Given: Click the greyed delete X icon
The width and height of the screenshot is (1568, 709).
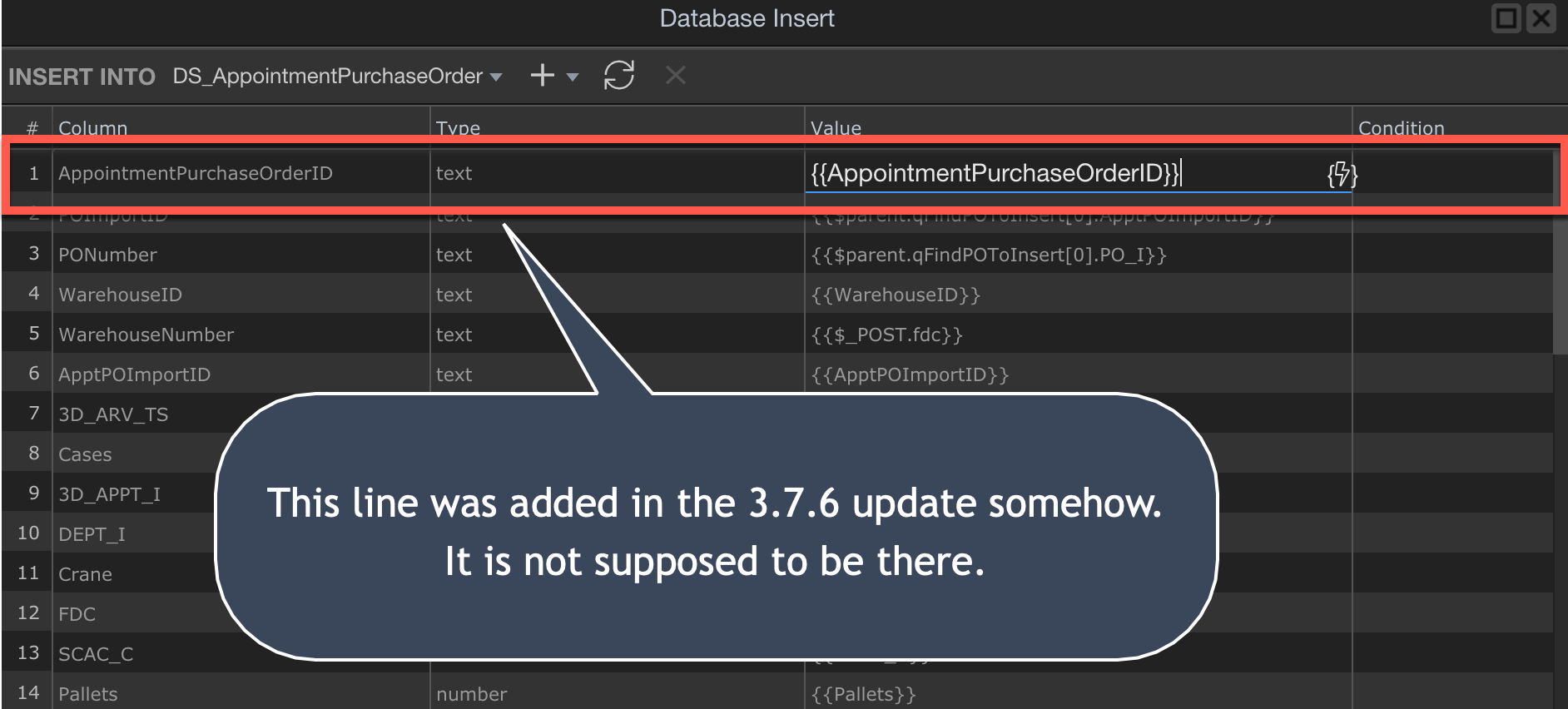Looking at the screenshot, I should (x=676, y=76).
